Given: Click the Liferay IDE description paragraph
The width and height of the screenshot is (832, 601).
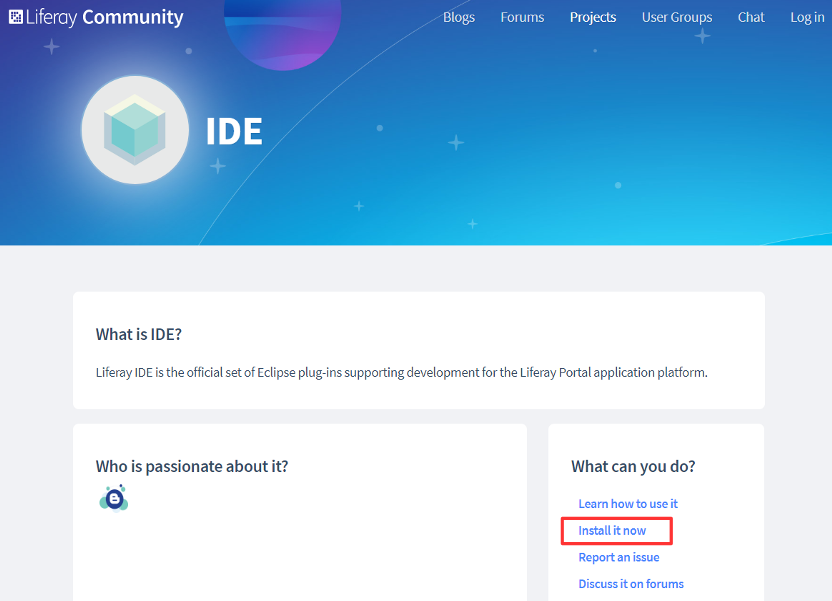Looking at the screenshot, I should (x=402, y=372).
